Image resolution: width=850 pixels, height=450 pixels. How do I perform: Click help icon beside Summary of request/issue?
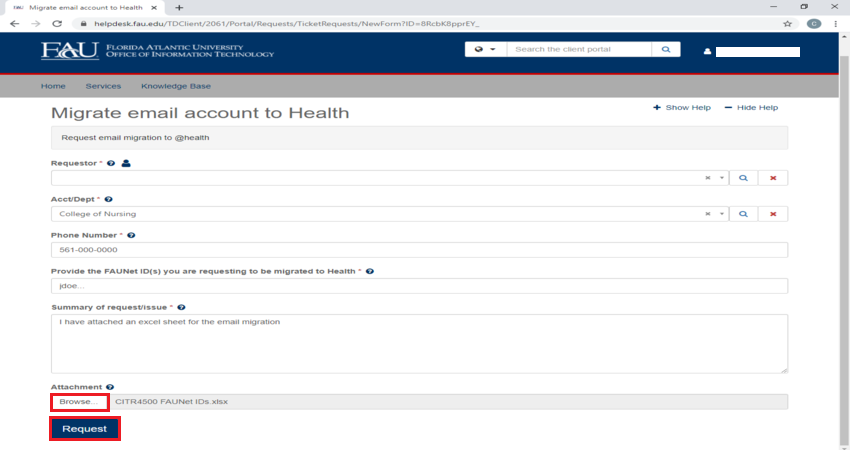tap(181, 307)
